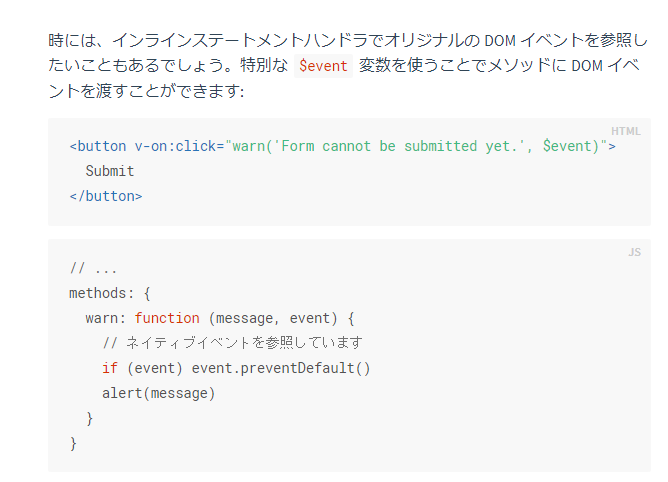Click the '// ...' comment line in JS block

(x=94, y=268)
